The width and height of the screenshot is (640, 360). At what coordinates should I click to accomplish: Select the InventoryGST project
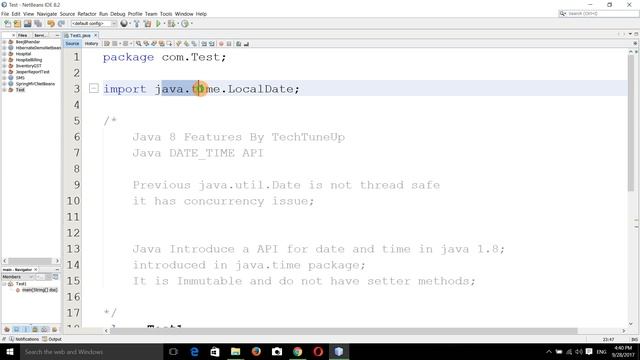coord(28,66)
